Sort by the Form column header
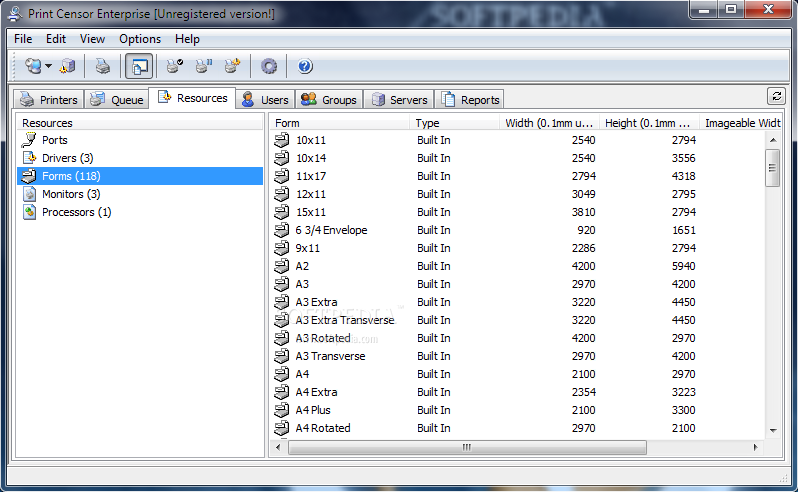798x492 pixels. [x=340, y=123]
